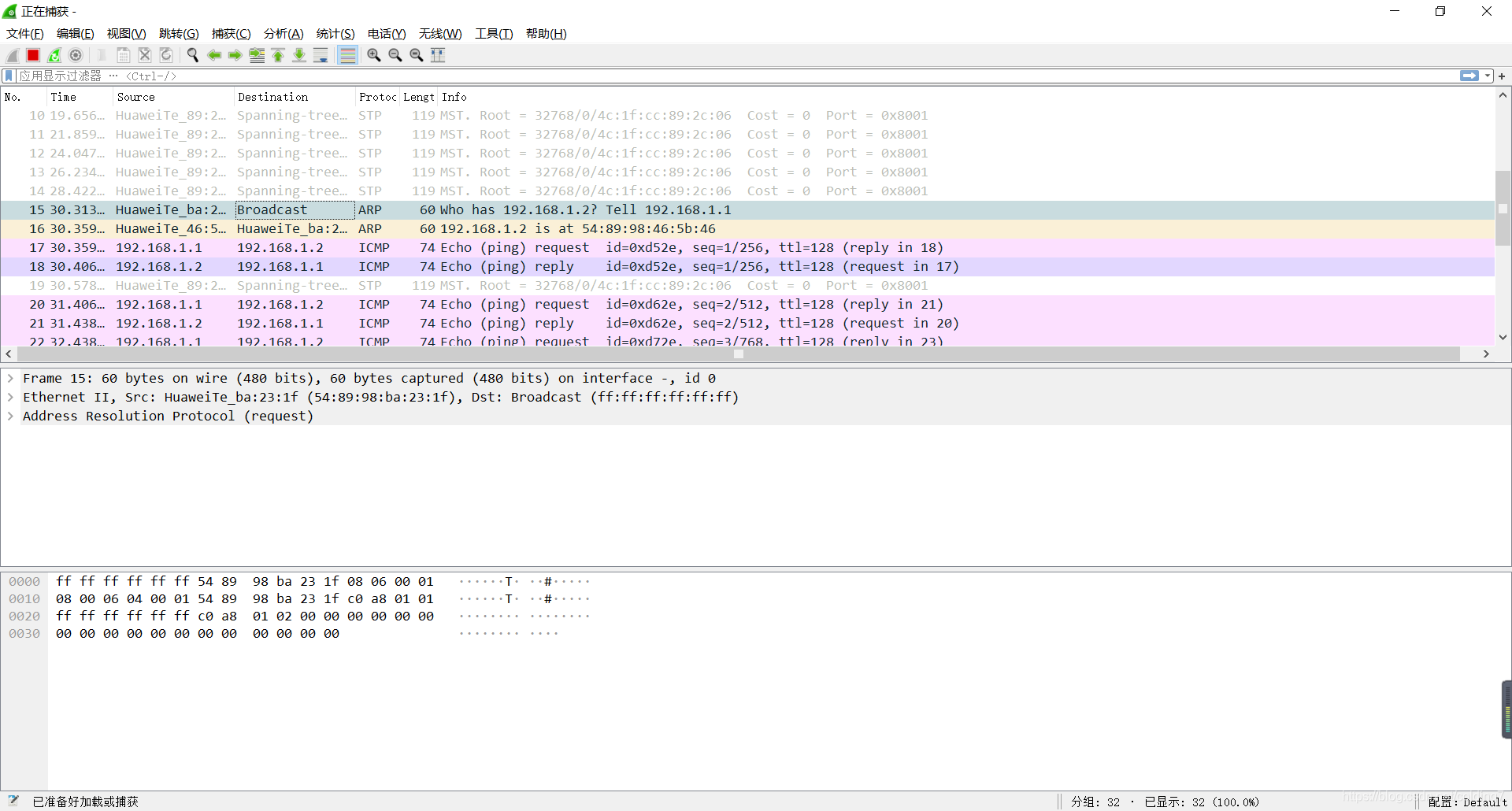Toggle auto scroll during live capture
Image resolution: width=1512 pixels, height=811 pixels.
click(x=321, y=55)
